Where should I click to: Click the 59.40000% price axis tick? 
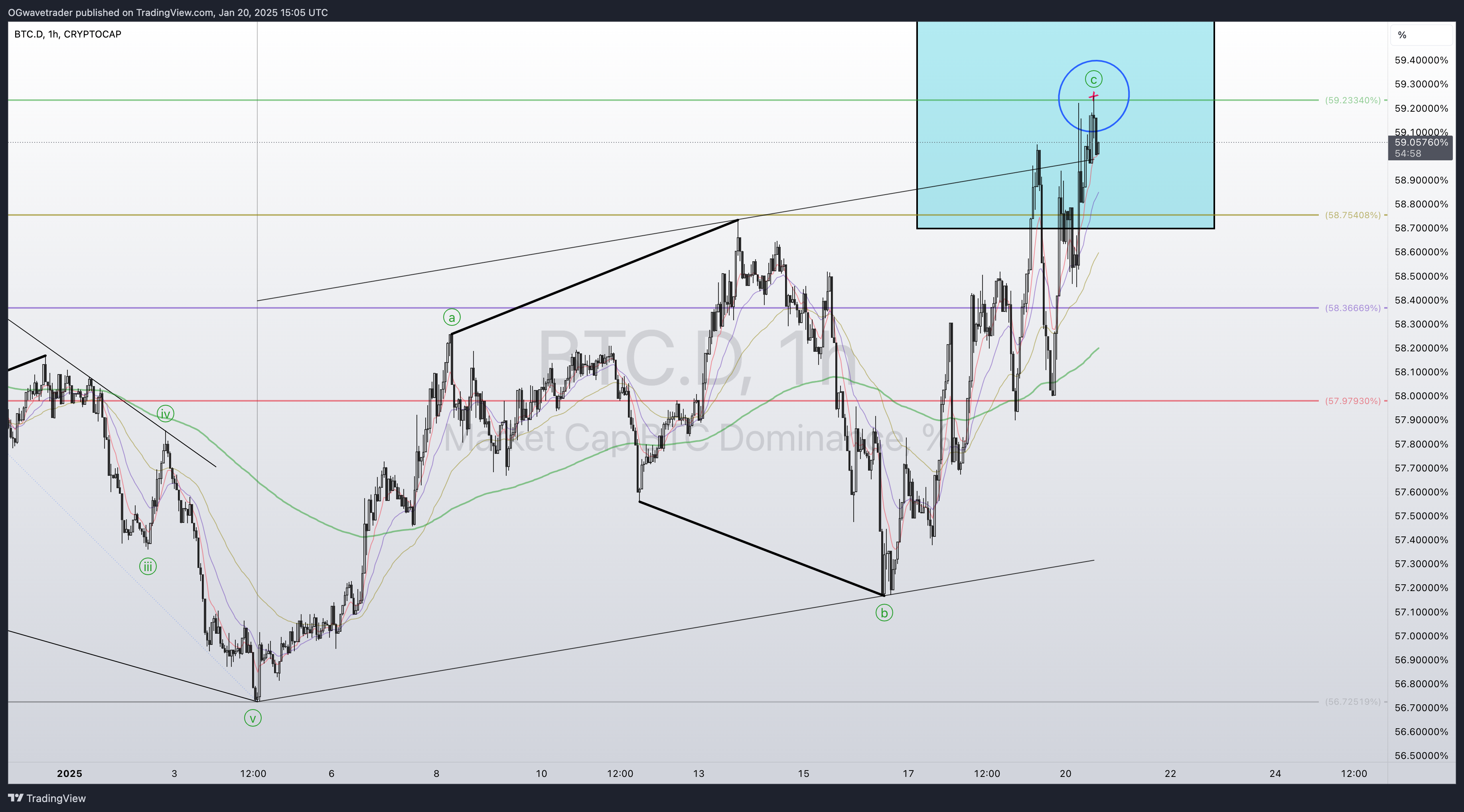click(x=1421, y=60)
